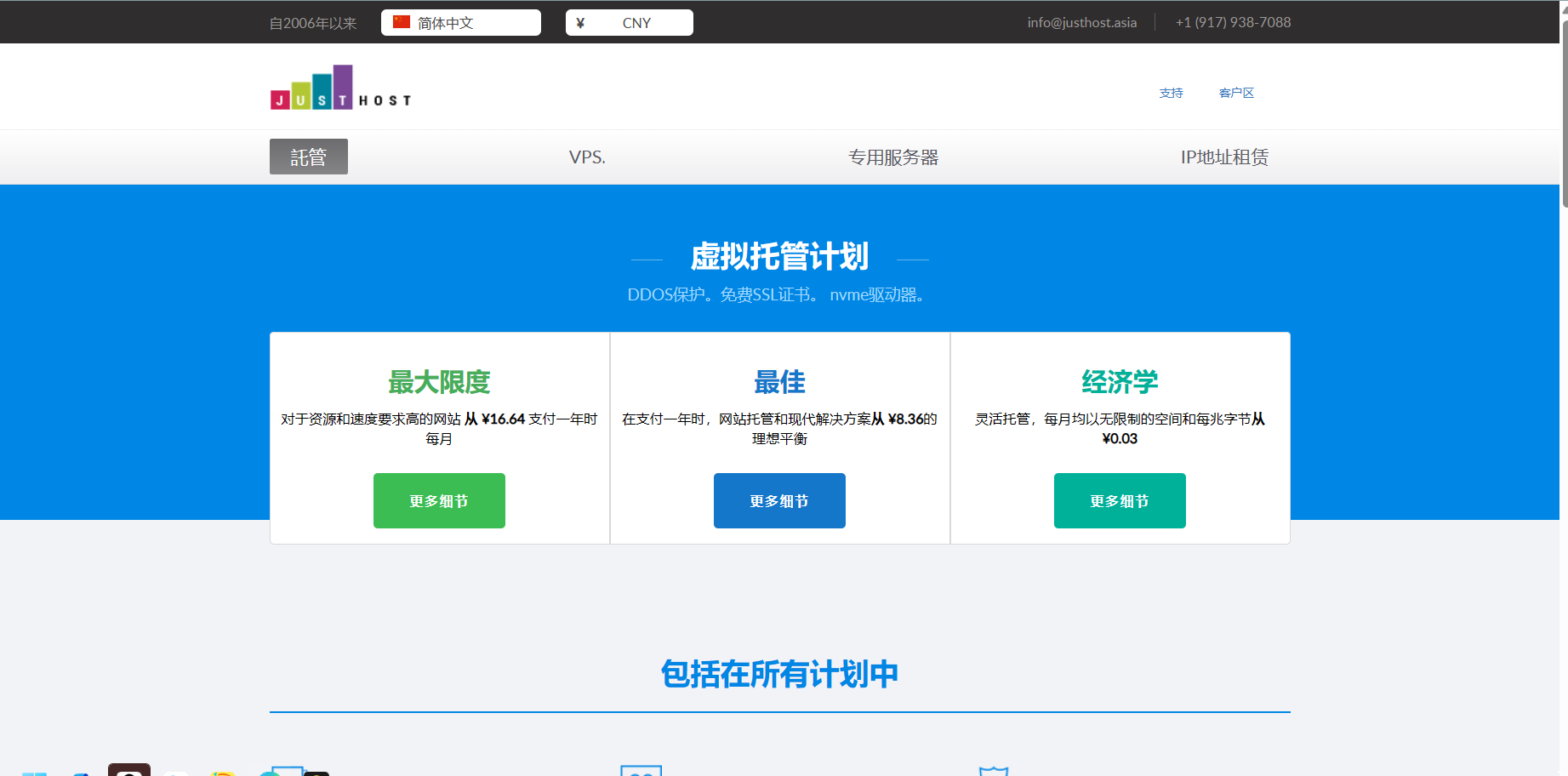
Task: Click the page's vertical scrollbar thumb
Action: click(1564, 111)
